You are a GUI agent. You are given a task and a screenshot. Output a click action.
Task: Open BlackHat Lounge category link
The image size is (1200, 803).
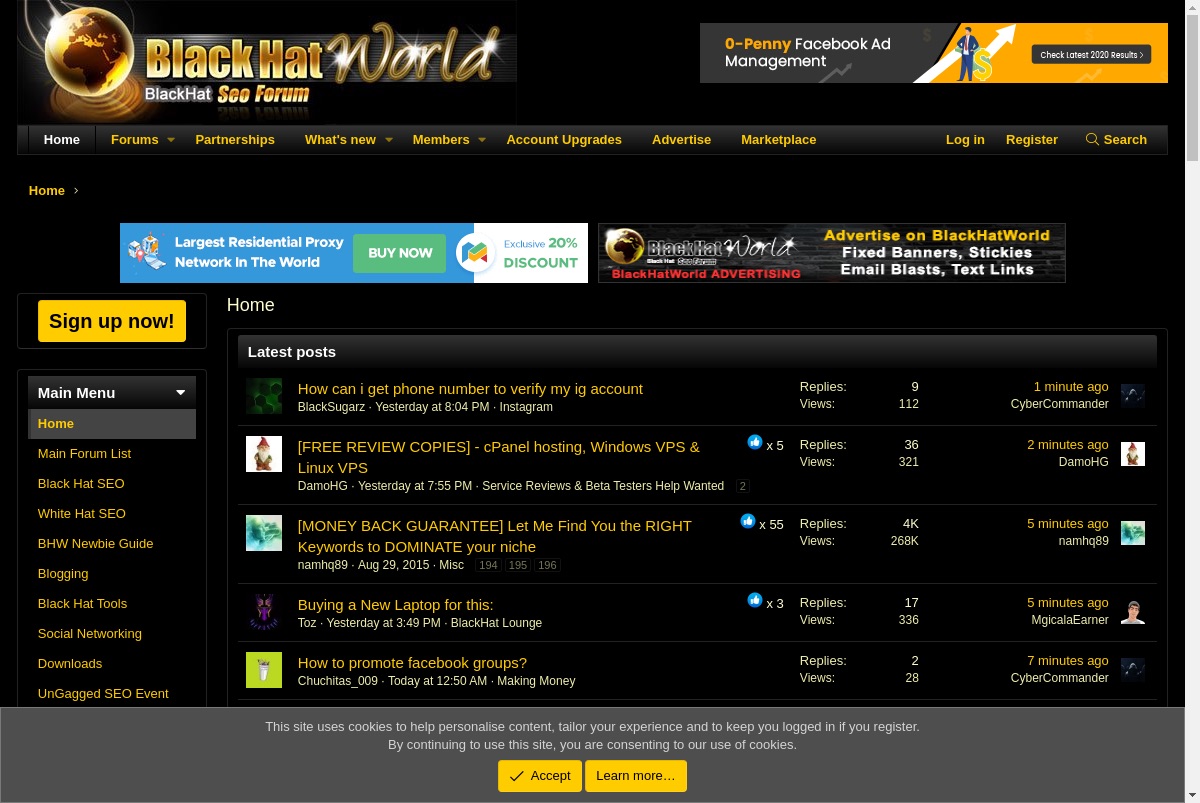496,623
